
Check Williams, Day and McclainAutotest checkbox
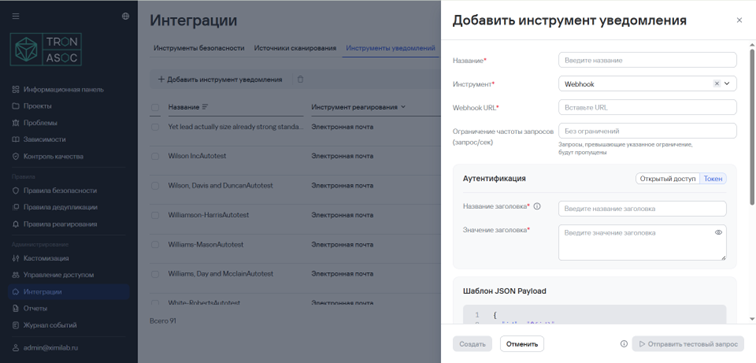pyautogui.click(x=155, y=274)
